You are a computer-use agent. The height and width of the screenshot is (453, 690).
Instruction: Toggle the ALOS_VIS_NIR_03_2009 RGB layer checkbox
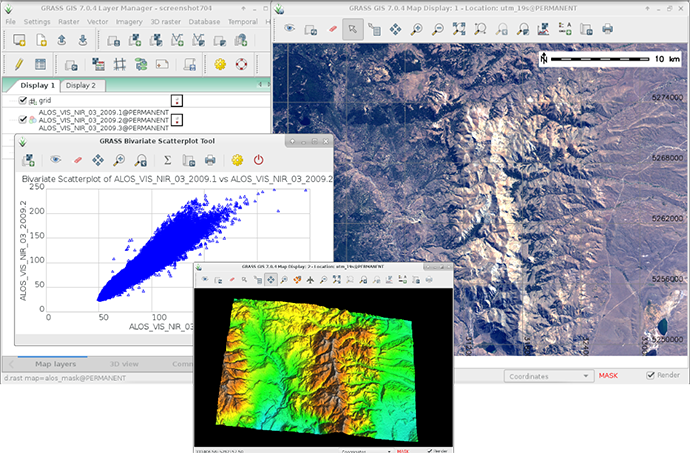pyautogui.click(x=23, y=120)
